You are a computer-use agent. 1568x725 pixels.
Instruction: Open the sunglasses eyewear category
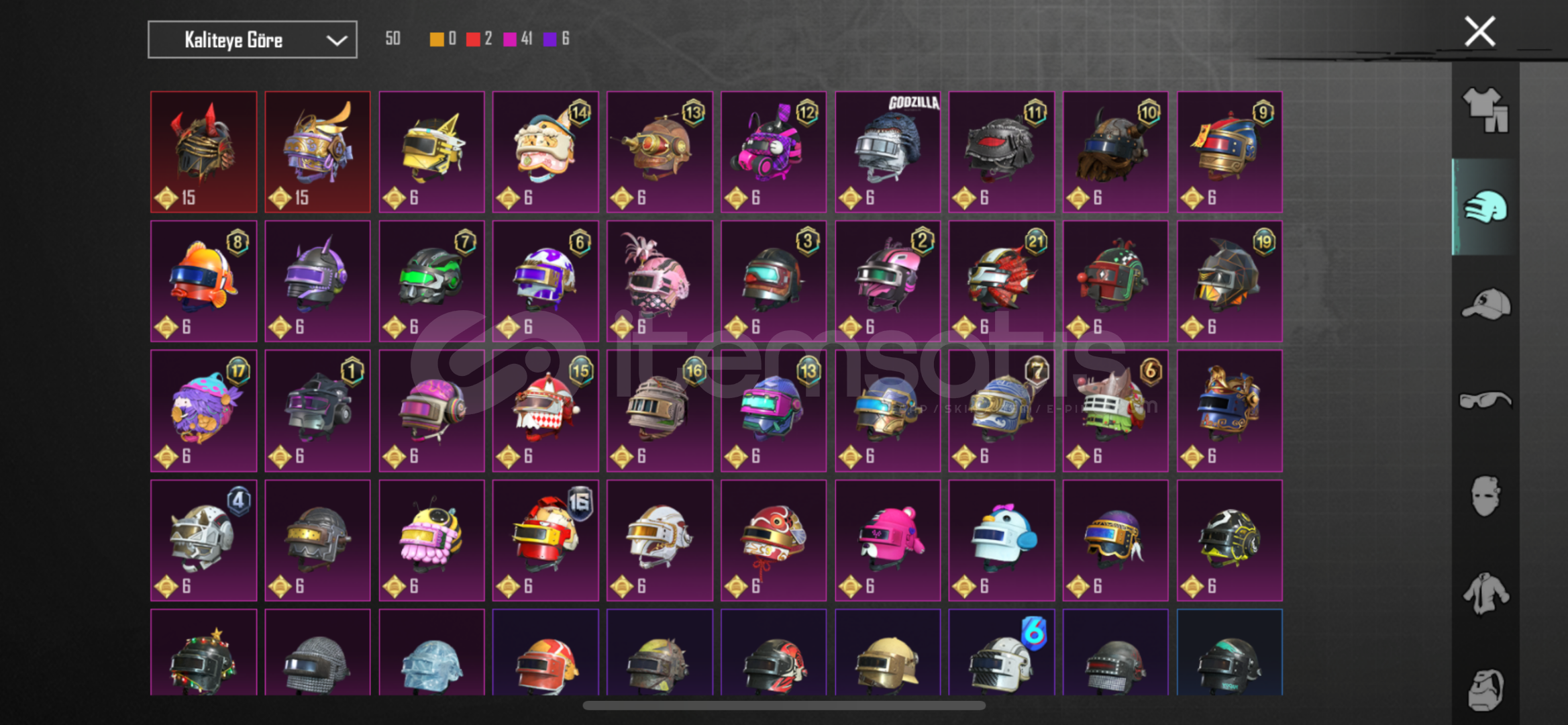click(1485, 401)
